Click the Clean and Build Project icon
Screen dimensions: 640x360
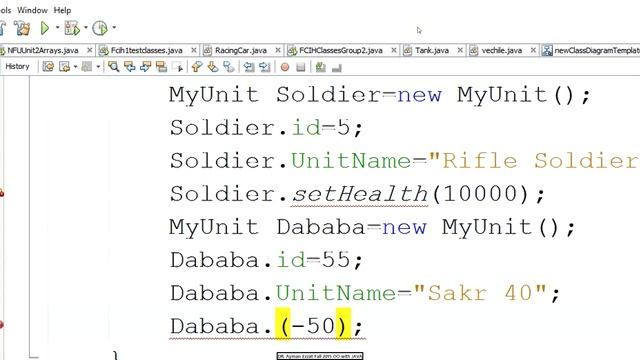[22, 28]
